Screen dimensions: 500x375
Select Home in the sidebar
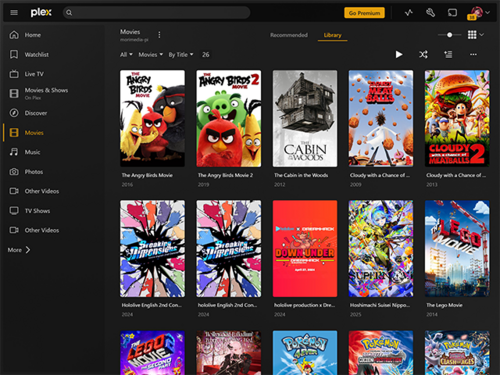point(33,35)
